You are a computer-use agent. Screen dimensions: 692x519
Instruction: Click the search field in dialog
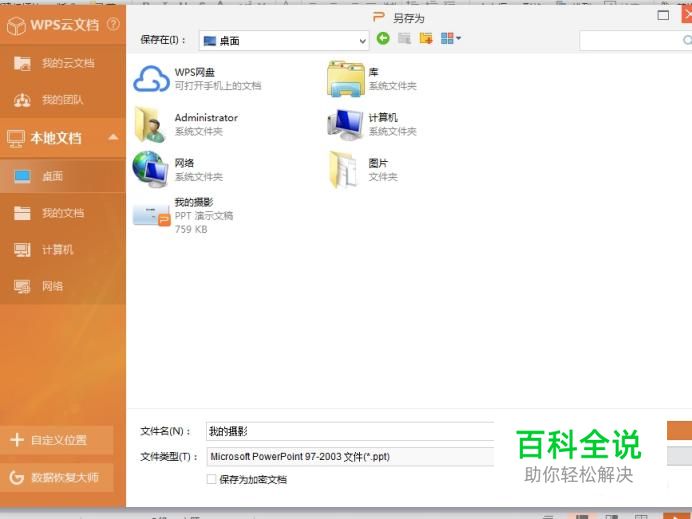click(636, 41)
